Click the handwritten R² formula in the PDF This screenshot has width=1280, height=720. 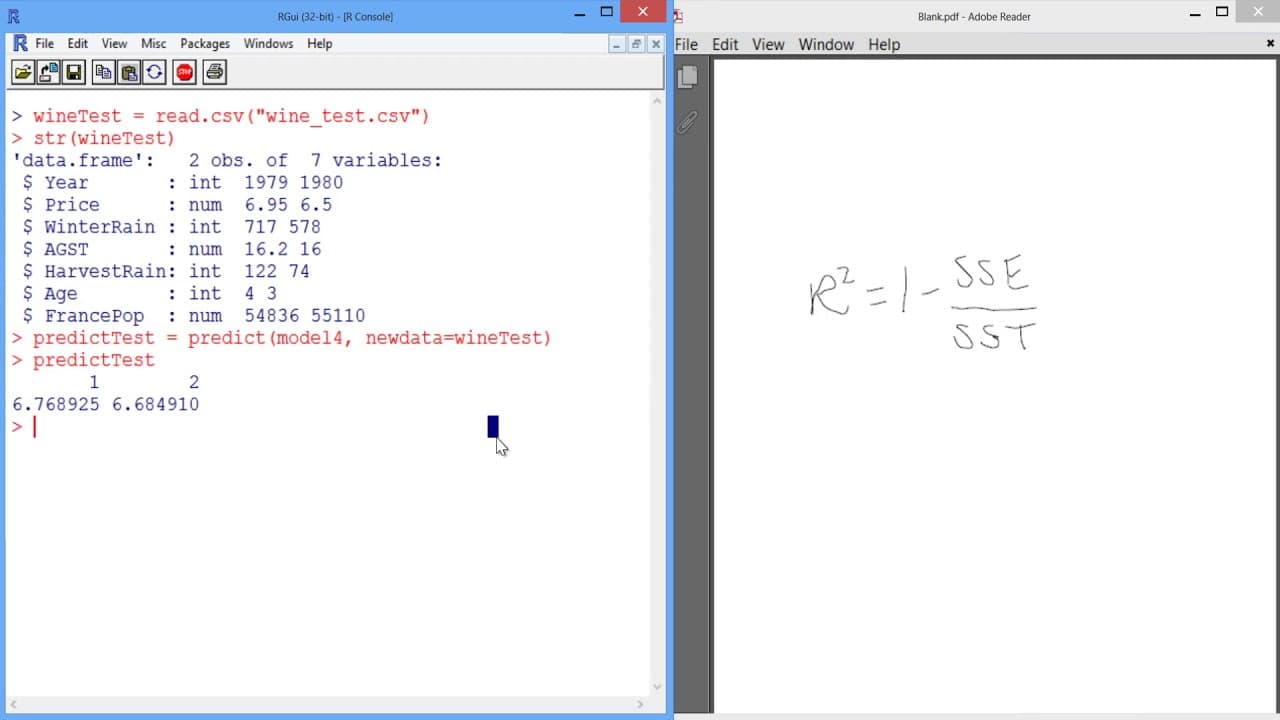point(923,302)
